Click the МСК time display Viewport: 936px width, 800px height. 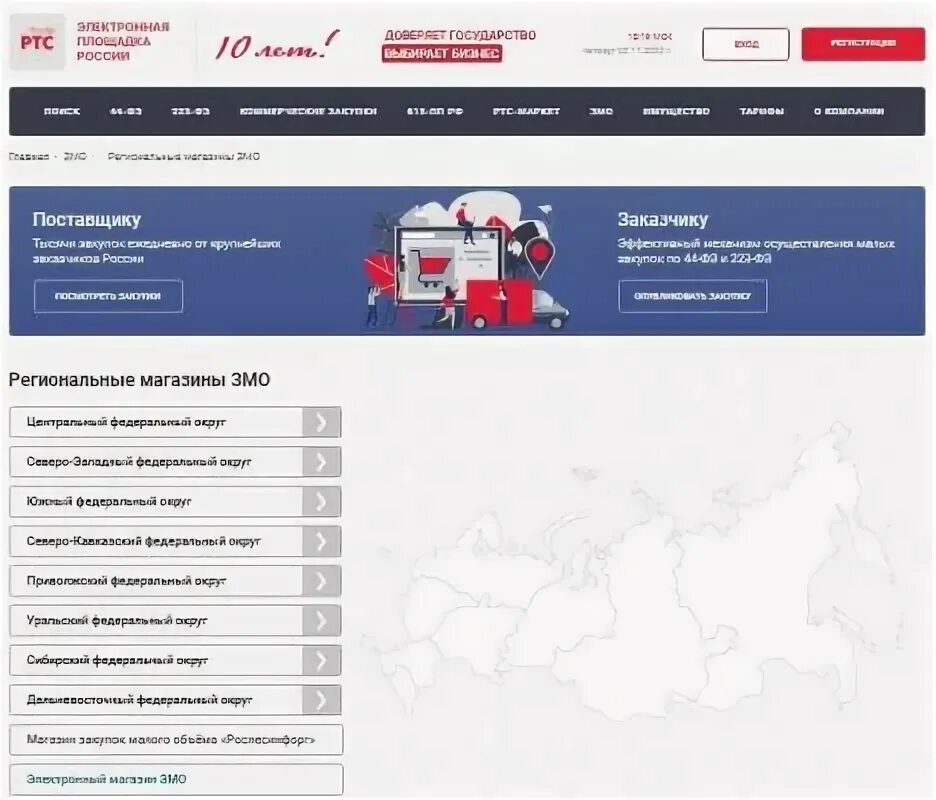650,36
